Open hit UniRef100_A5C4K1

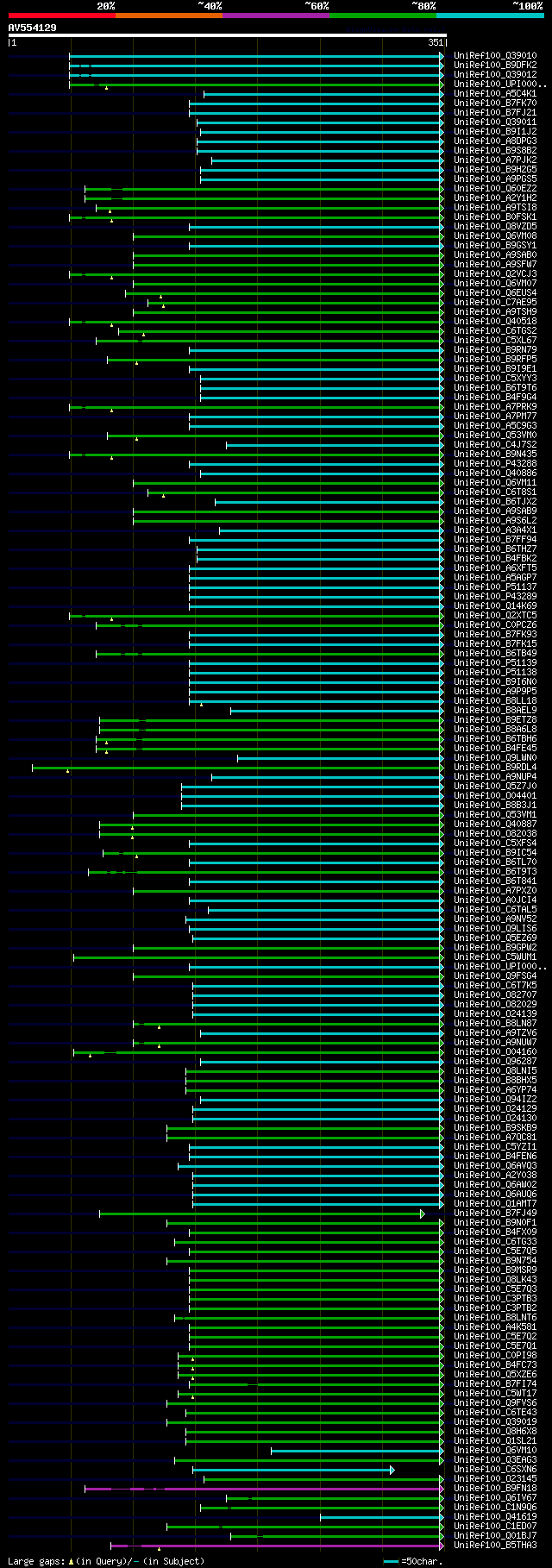click(x=495, y=94)
